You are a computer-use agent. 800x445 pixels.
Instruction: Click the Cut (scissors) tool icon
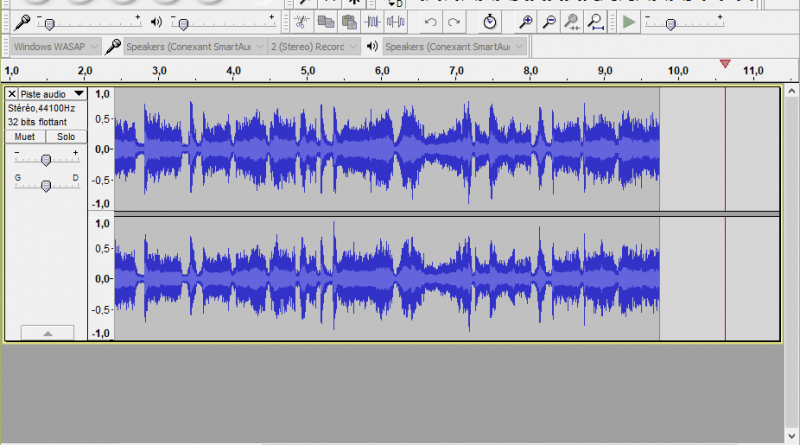pos(301,21)
